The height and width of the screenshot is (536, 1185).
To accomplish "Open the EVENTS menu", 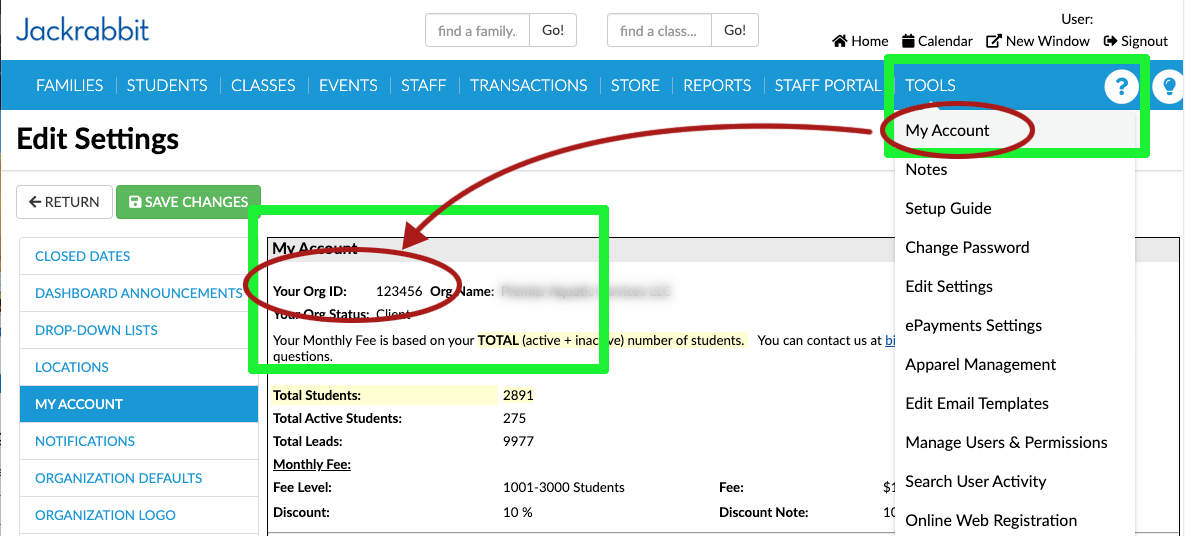I will point(348,85).
